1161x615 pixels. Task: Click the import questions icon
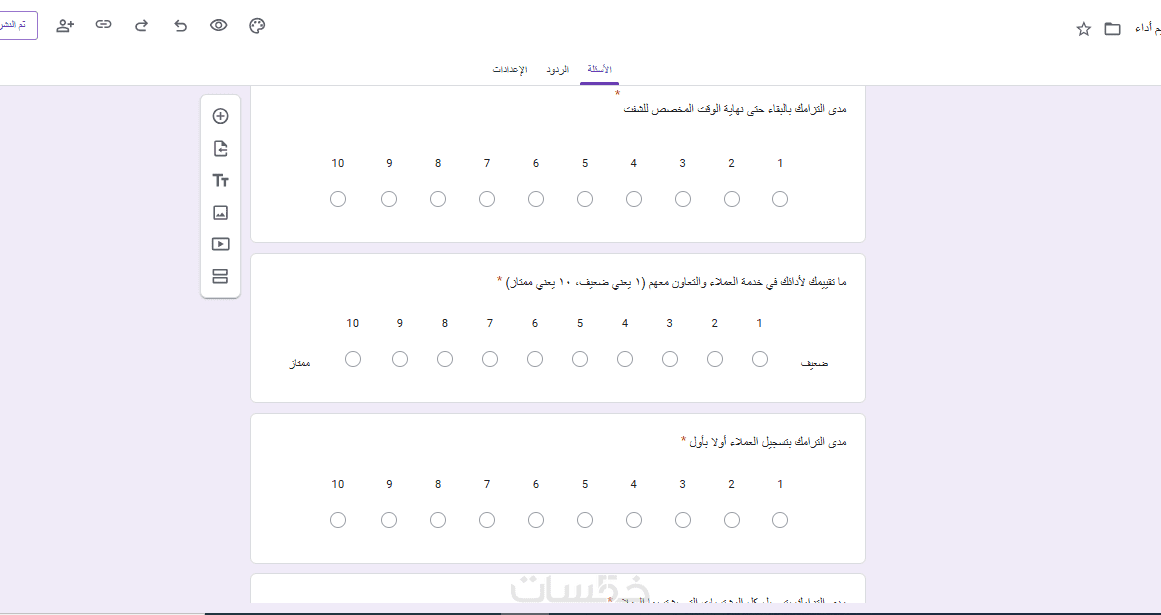[x=221, y=149]
